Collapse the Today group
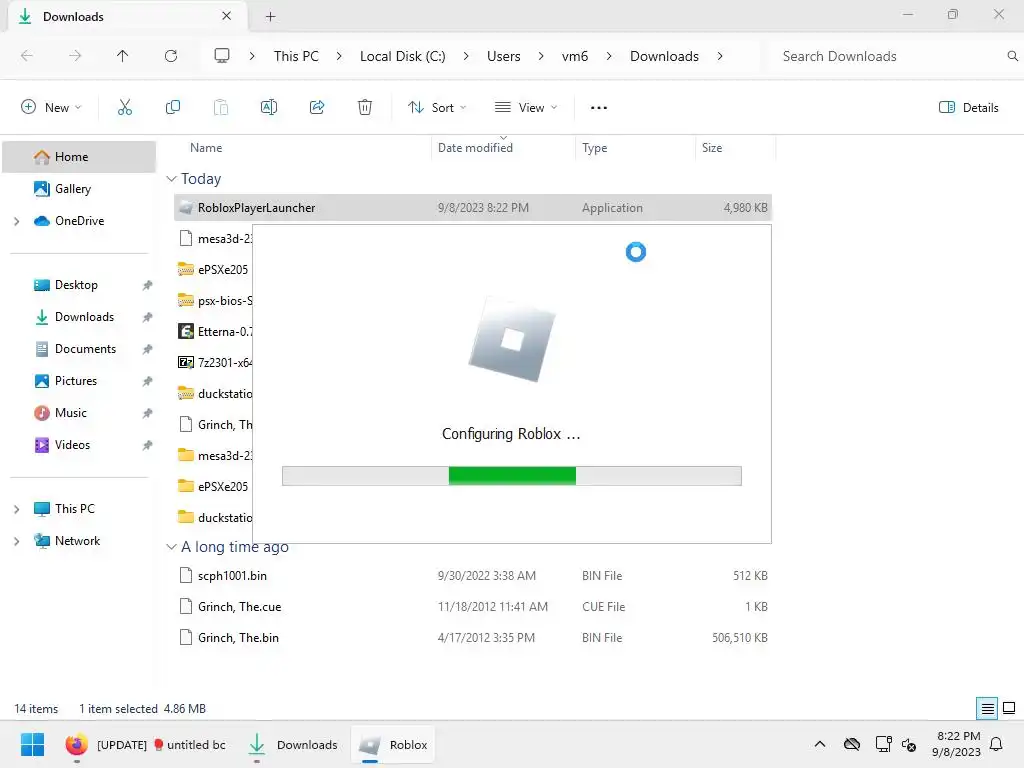1024x768 pixels. coord(171,179)
